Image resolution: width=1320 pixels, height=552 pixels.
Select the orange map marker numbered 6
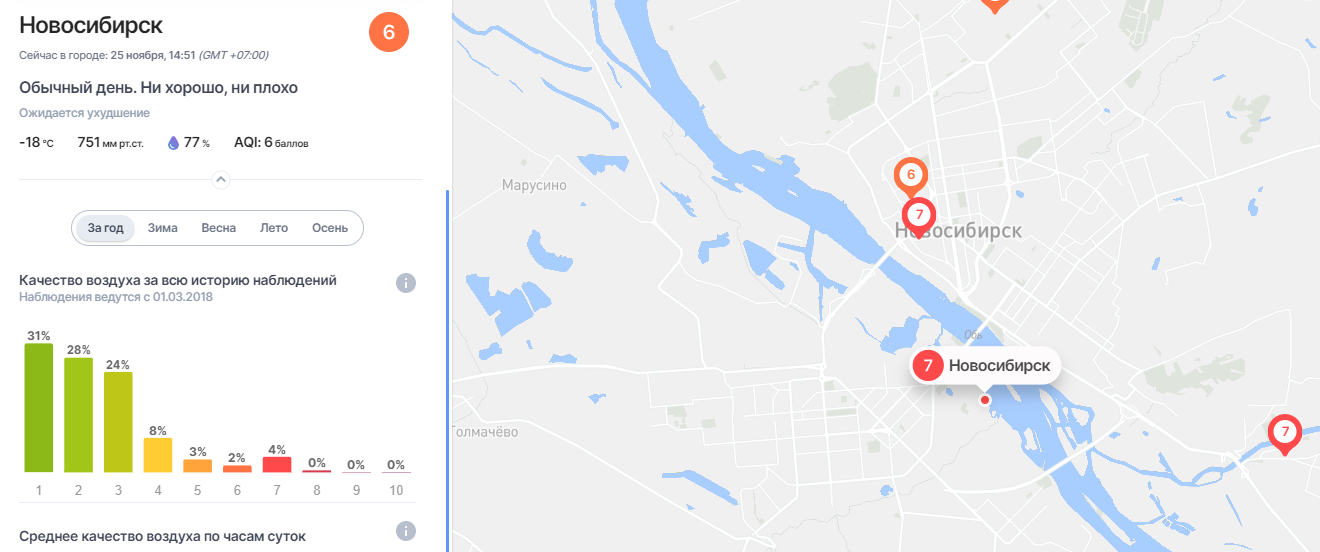coord(910,178)
